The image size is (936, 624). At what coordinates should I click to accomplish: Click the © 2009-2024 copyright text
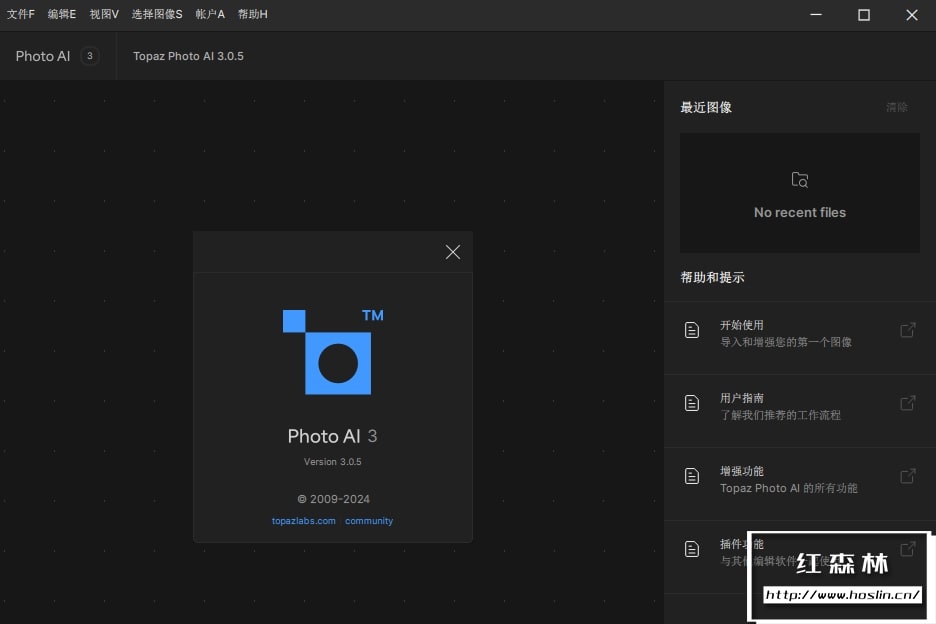tap(333, 499)
